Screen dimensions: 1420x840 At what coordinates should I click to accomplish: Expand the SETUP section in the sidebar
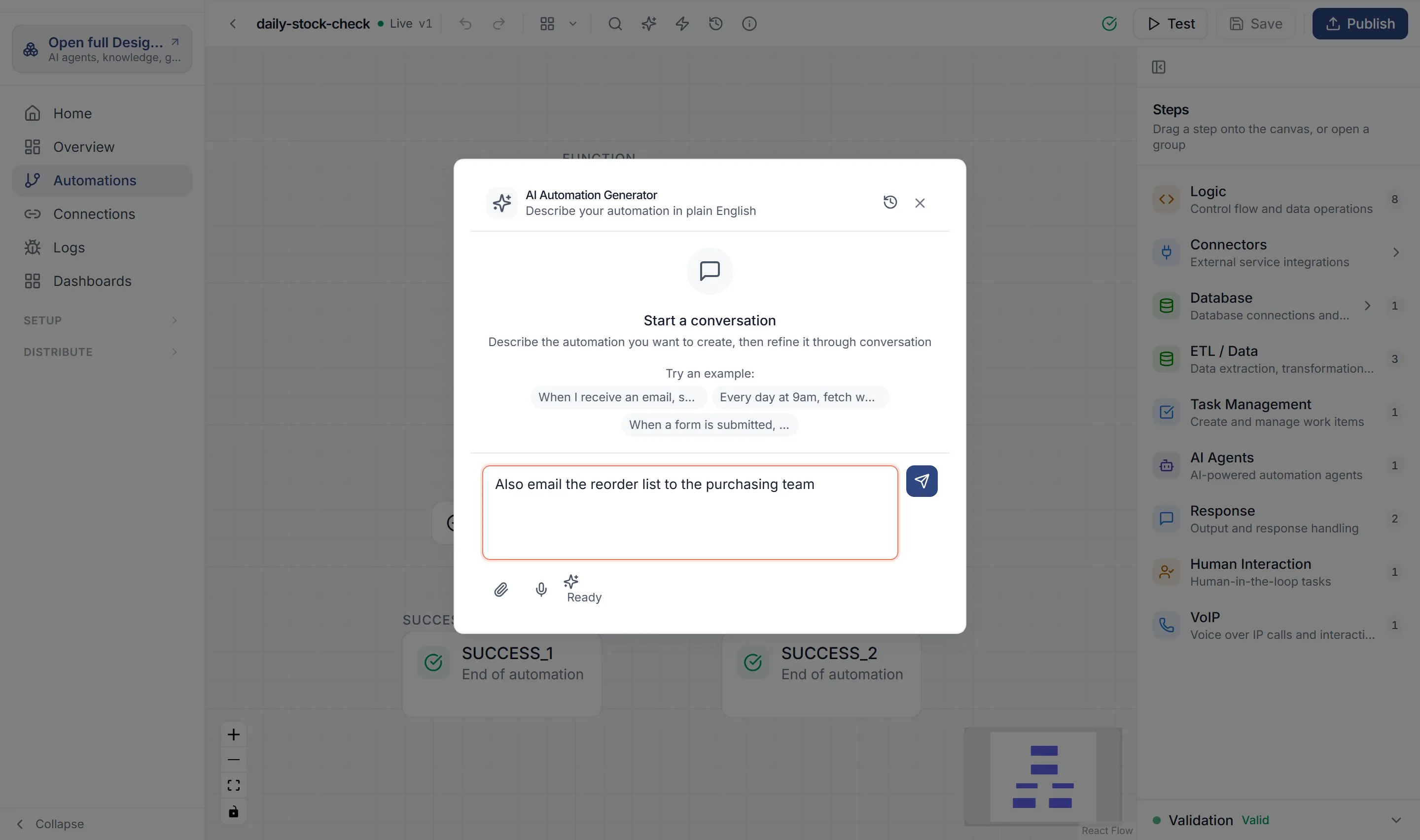coord(102,320)
